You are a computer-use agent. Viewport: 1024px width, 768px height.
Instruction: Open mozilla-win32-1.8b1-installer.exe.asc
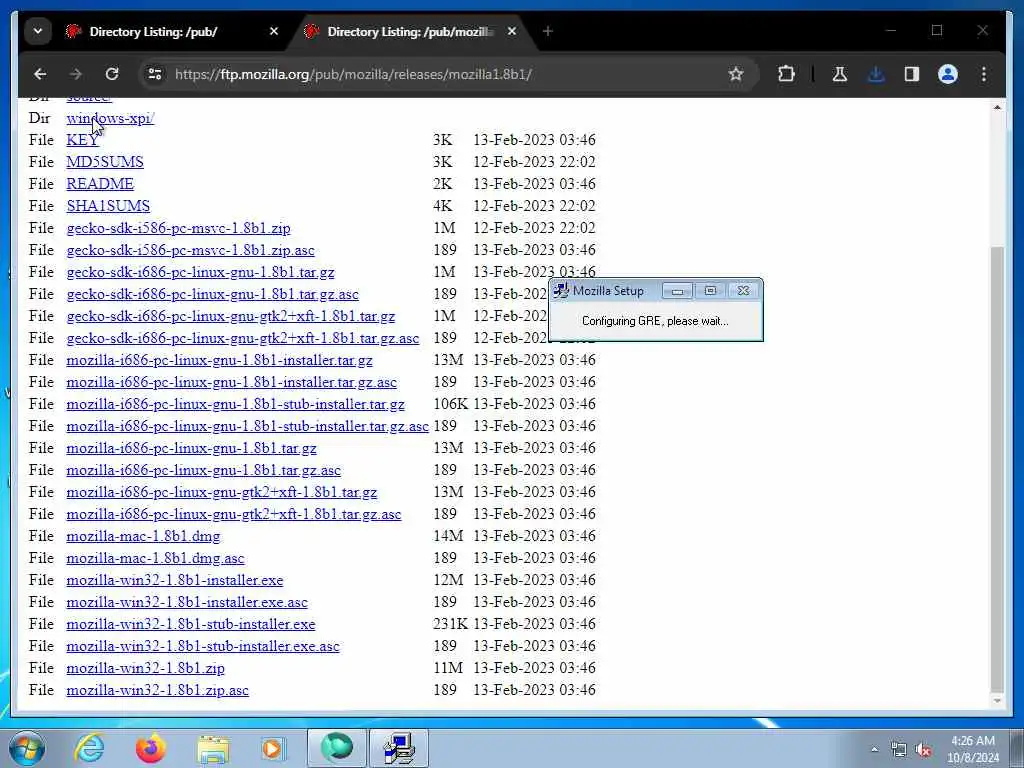pyautogui.click(x=187, y=602)
